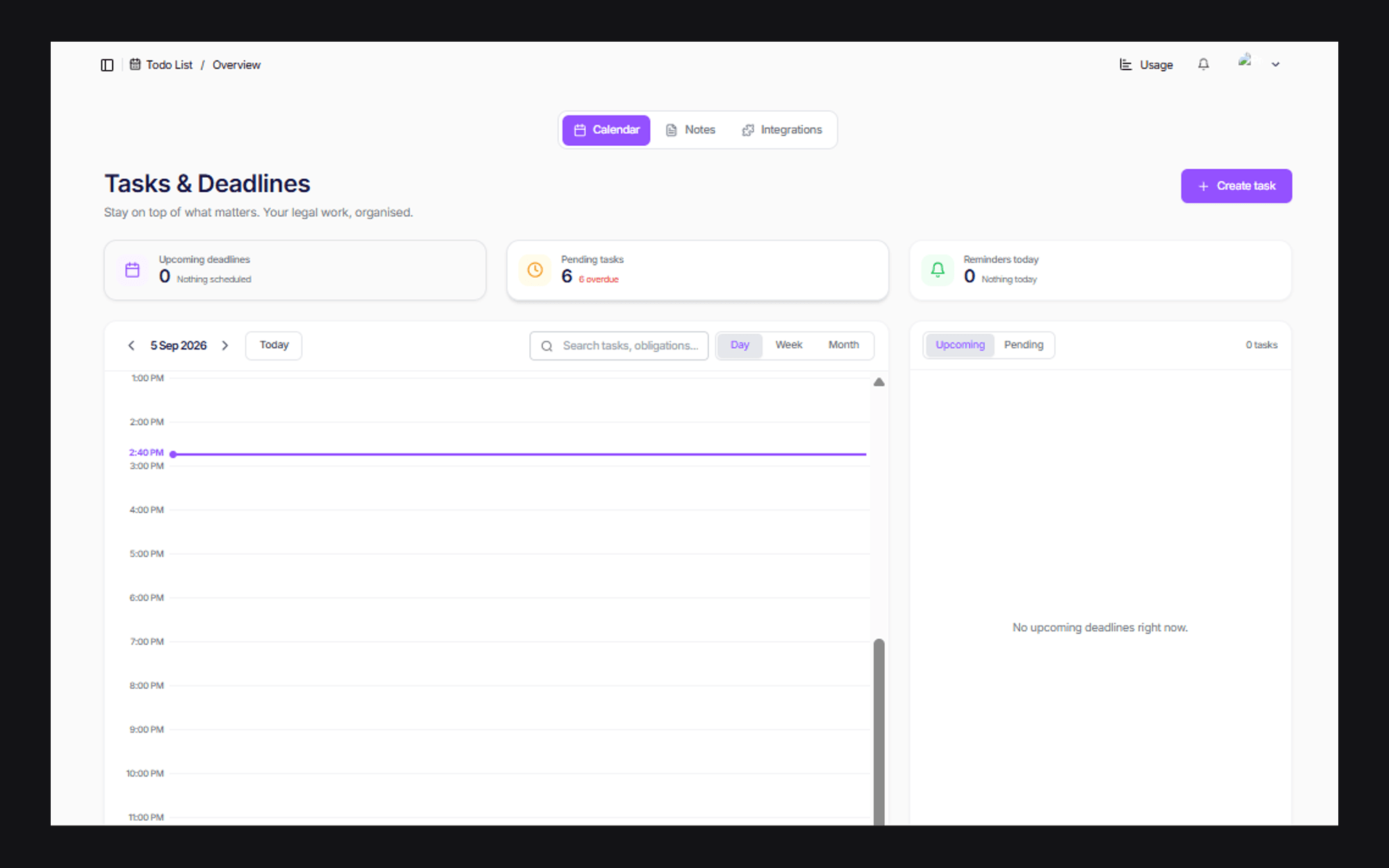Click the Upcoming deadlines calendar icon

click(133, 270)
